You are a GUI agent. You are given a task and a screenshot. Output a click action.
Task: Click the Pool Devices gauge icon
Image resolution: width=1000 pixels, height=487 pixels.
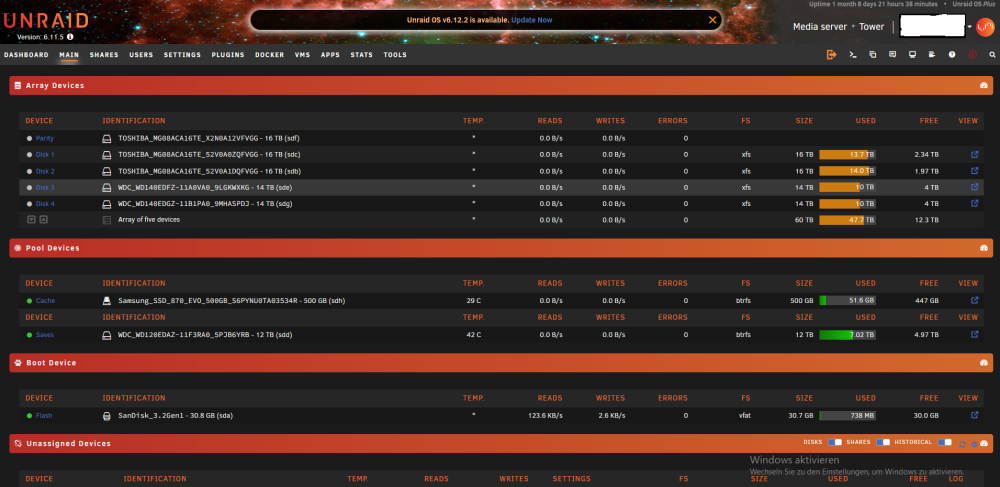pyautogui.click(x=983, y=248)
